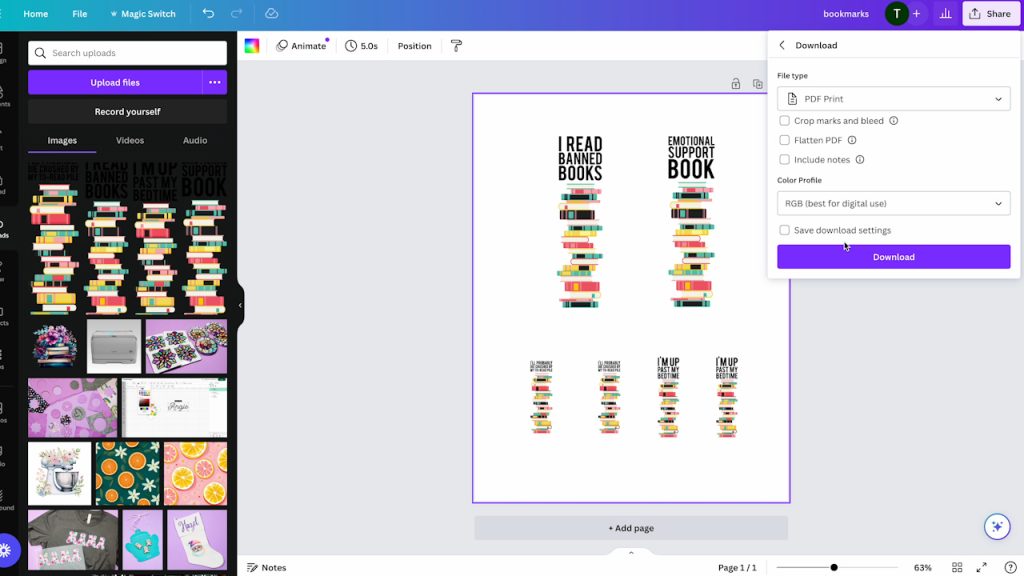Check the Flatten PDF option
The width and height of the screenshot is (1024, 576).
[785, 140]
